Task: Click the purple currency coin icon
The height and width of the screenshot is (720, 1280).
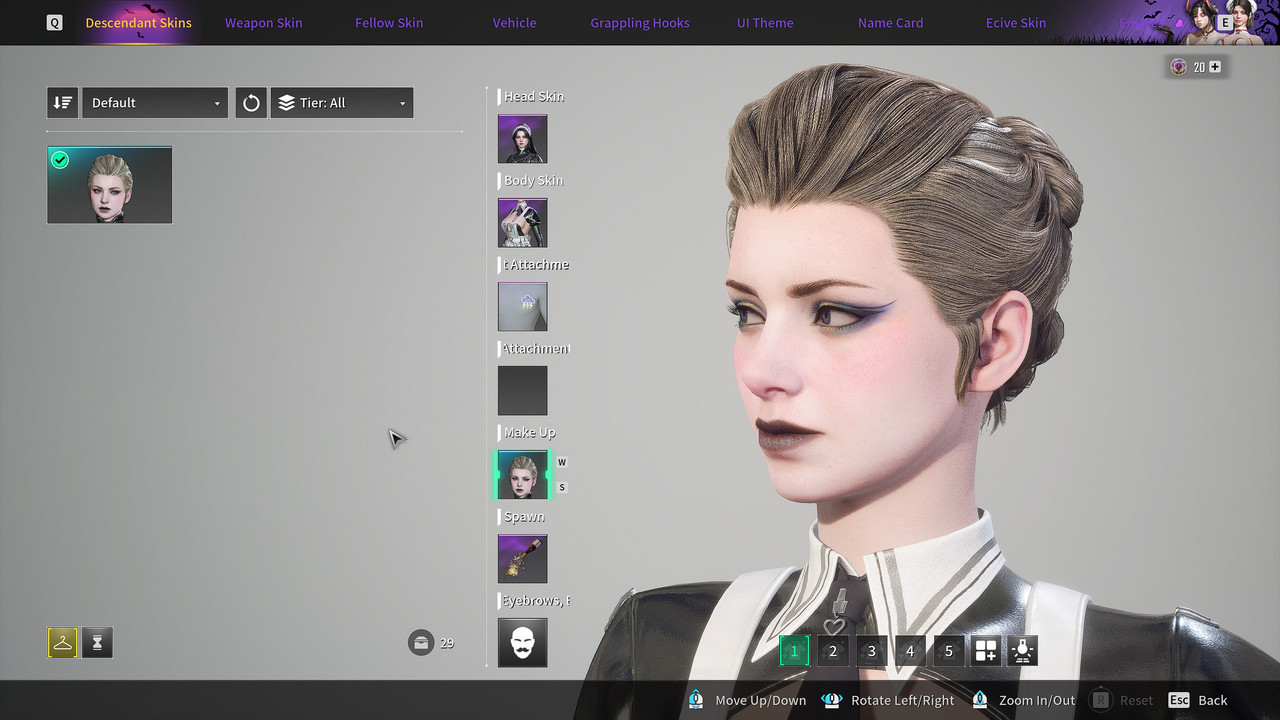Action: pos(1179,67)
